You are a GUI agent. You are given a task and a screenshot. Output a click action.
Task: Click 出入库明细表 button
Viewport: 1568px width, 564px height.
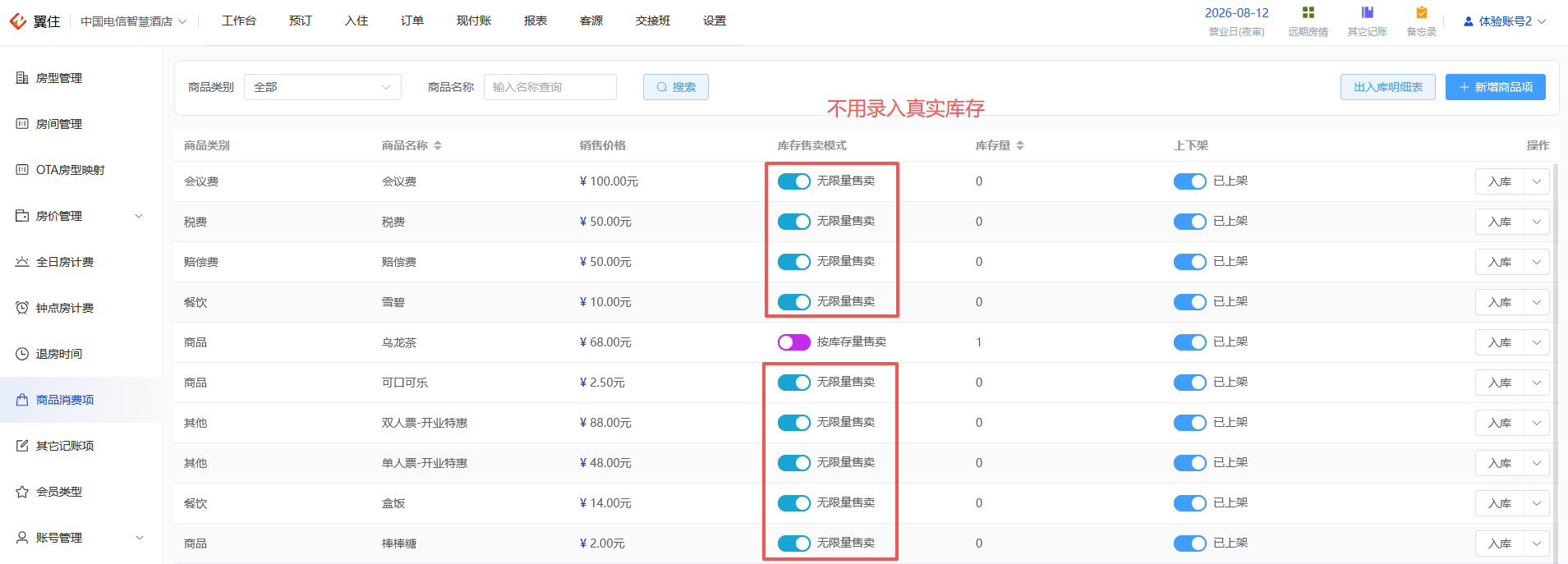click(x=1388, y=87)
